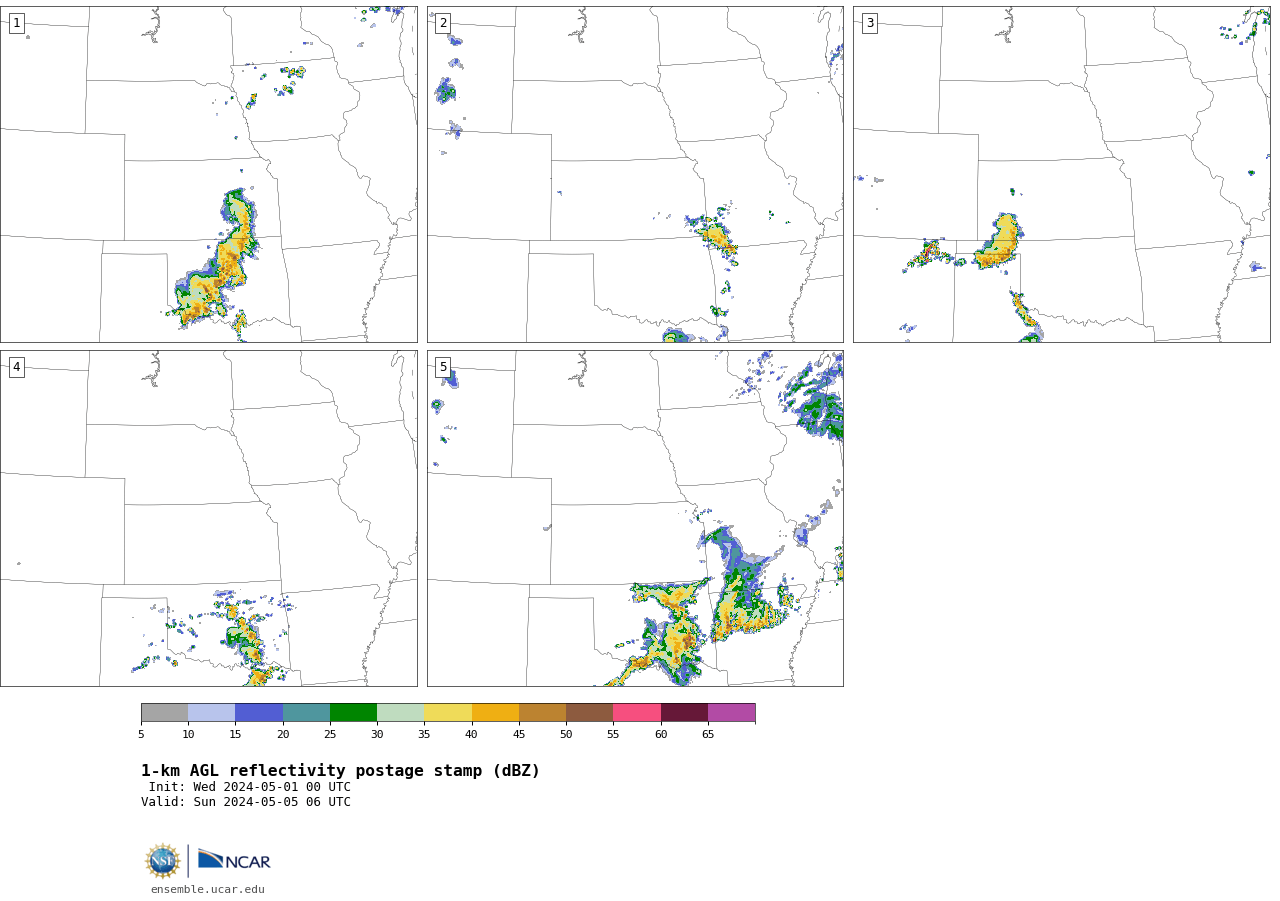Click the 'Init: Wed 2024-05-01 00 UTC' line
Viewport: 1280px width, 901px height.
(250, 787)
